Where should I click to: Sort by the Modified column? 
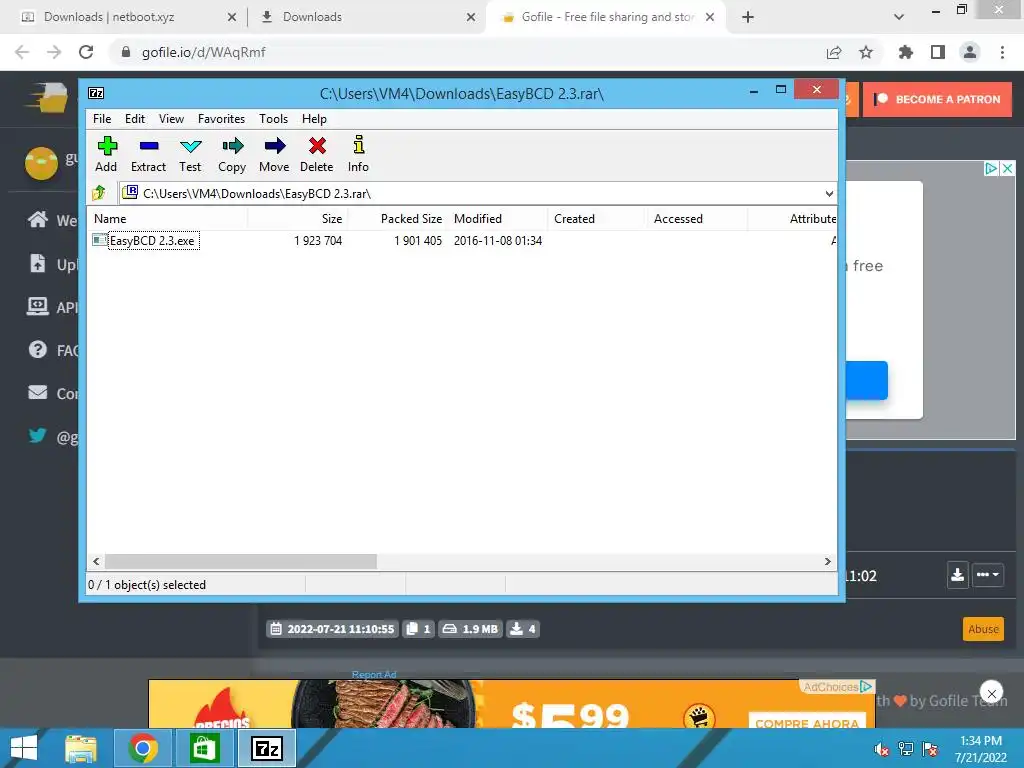[x=498, y=219]
